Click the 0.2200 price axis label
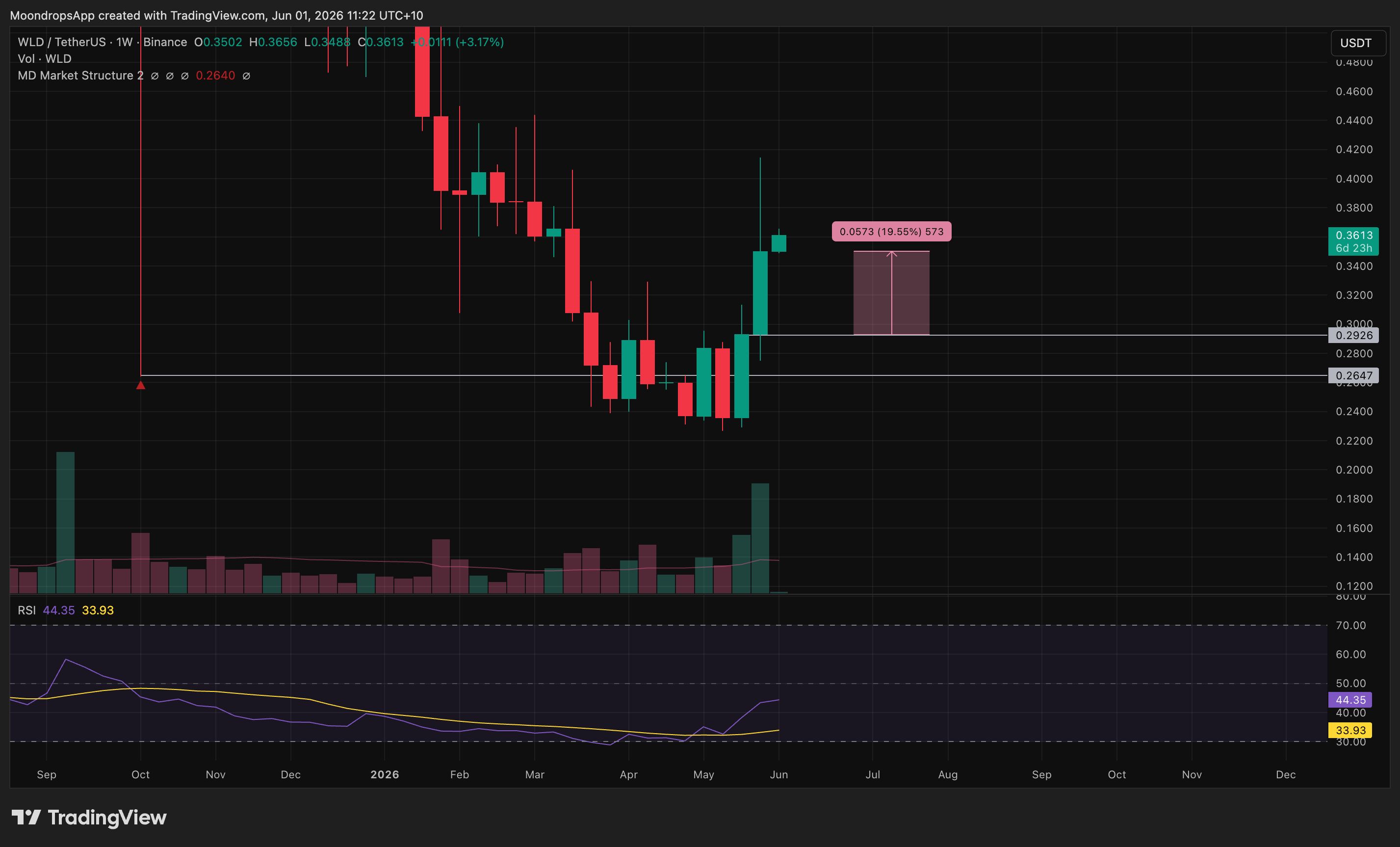The image size is (1400, 847). (x=1354, y=441)
